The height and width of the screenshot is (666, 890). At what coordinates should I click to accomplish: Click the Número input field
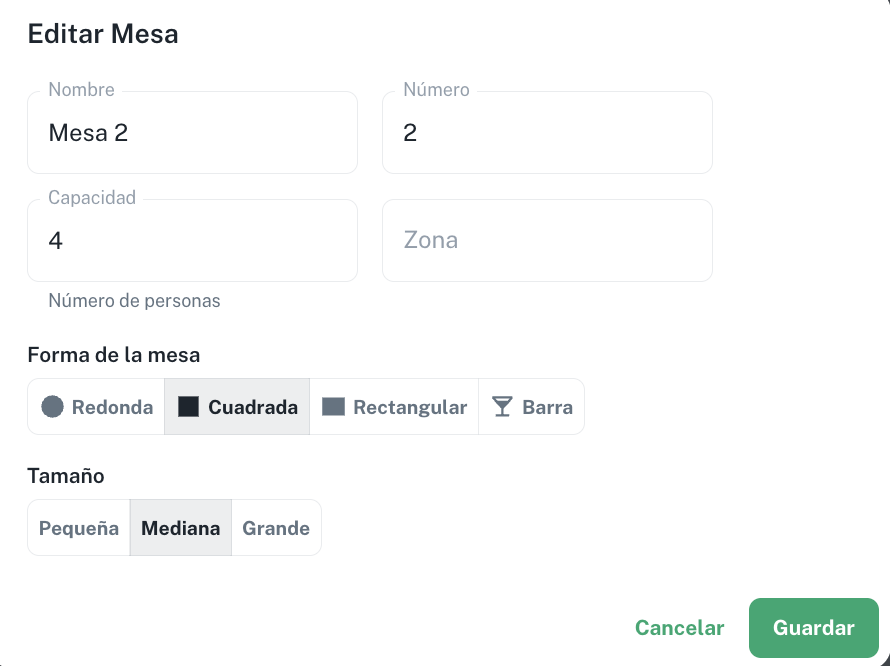pos(547,132)
